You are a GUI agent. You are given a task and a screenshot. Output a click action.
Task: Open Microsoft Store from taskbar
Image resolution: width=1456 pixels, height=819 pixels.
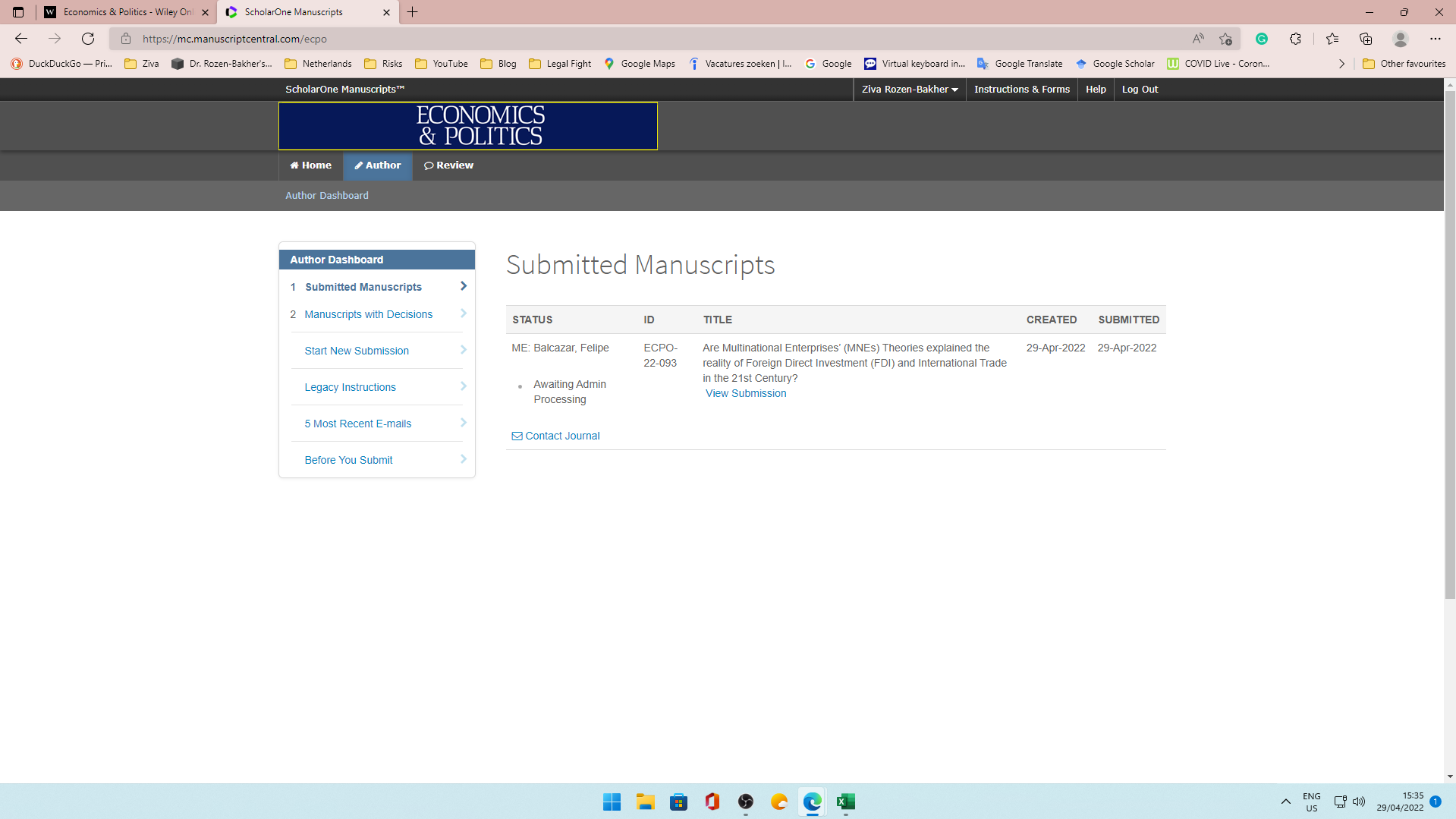[x=679, y=802]
